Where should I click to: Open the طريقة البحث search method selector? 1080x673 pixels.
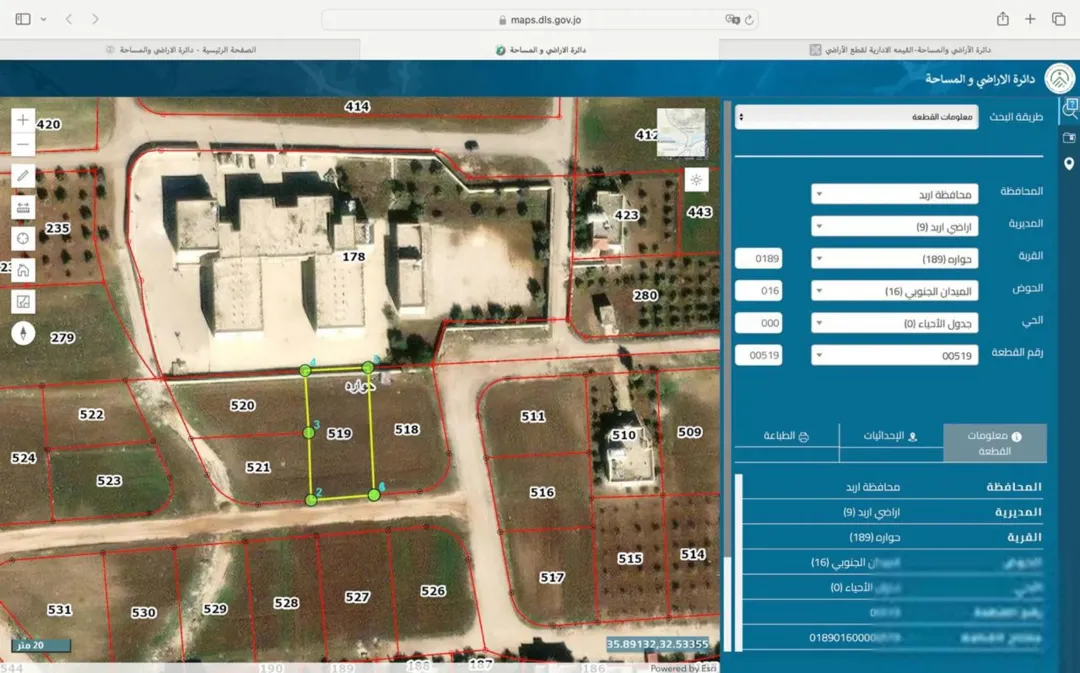(856, 116)
